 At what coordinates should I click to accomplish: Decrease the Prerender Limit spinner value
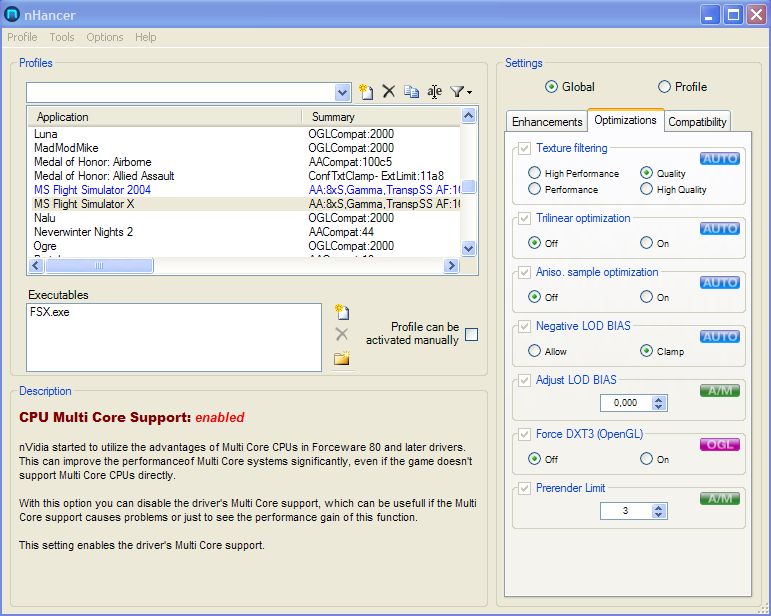click(x=659, y=515)
